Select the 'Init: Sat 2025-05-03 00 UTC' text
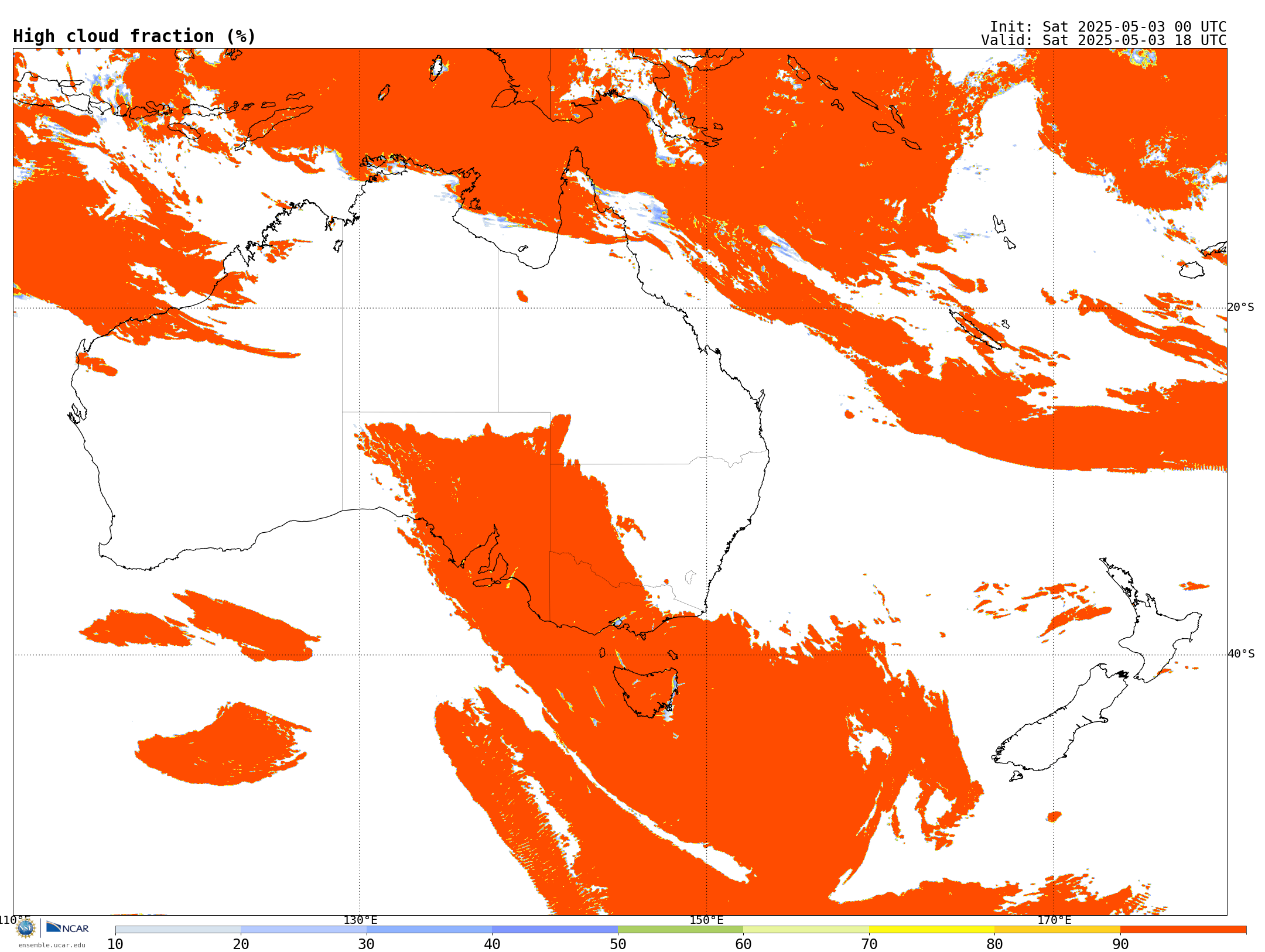Screen dimensions: 1265x952 click(1108, 27)
